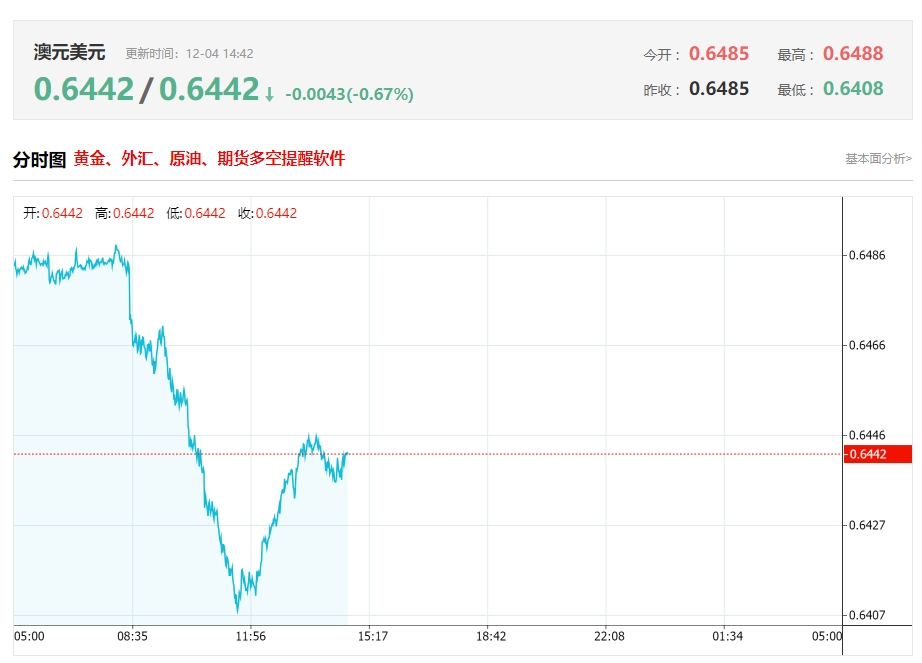Click the red 0.6442 current price tag
This screenshot has height=663, width=922.
click(x=878, y=454)
